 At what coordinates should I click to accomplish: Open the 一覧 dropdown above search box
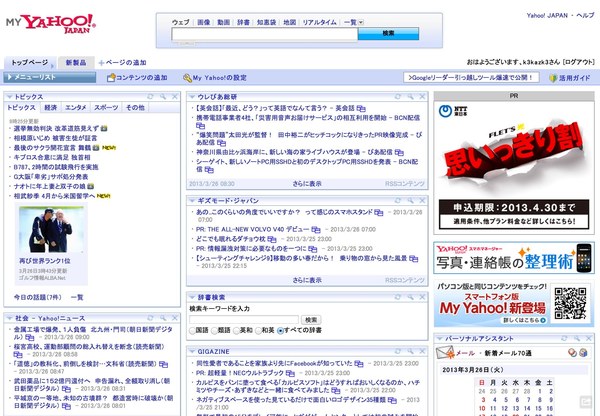[x=353, y=21]
